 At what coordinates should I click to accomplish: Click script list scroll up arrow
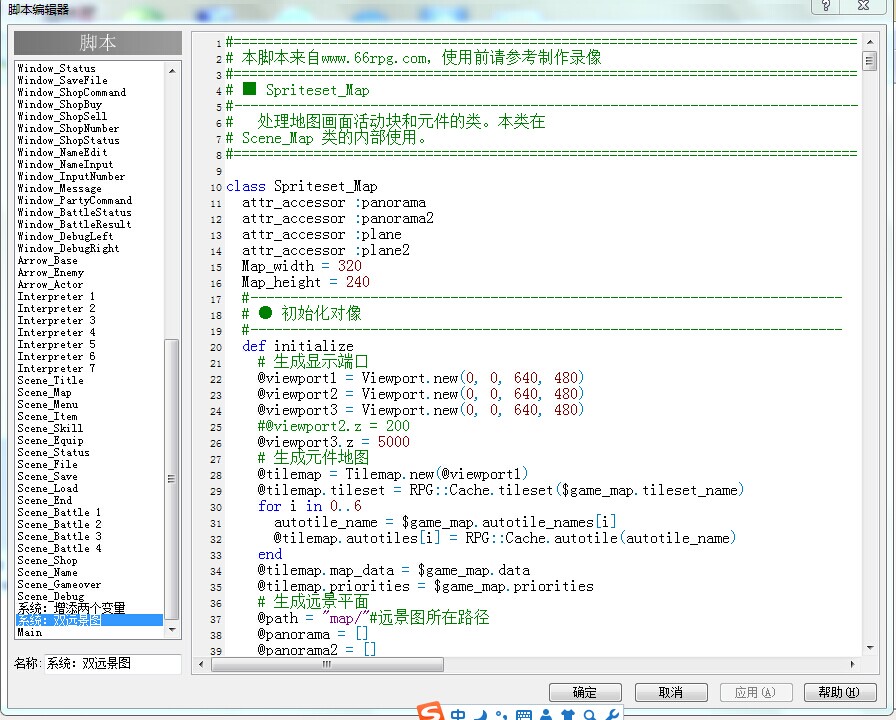(172, 71)
